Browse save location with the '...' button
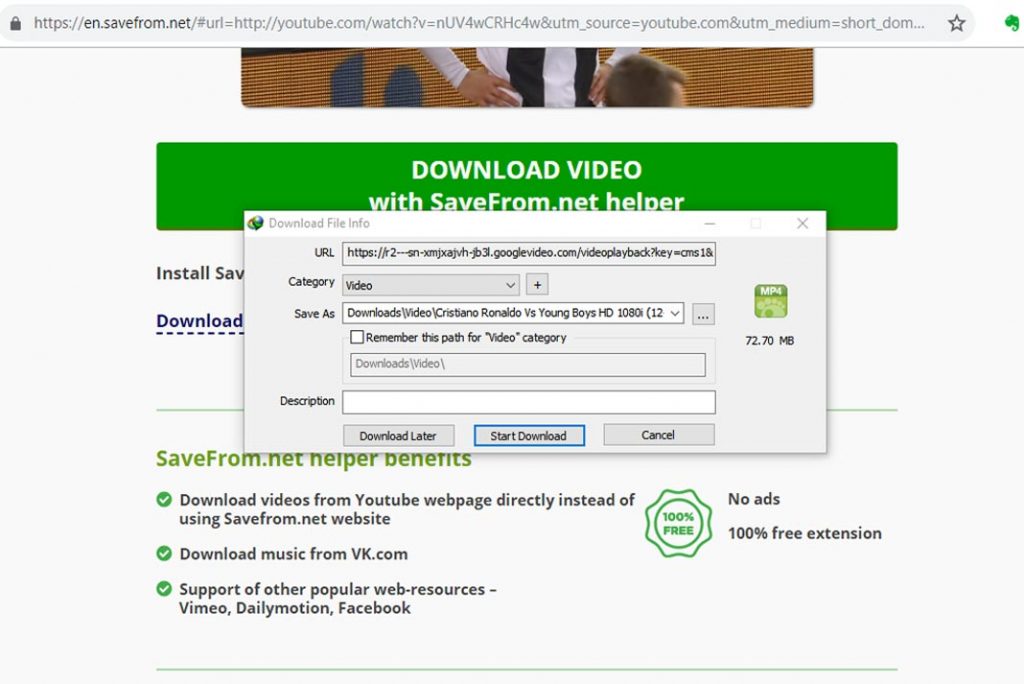 703,313
